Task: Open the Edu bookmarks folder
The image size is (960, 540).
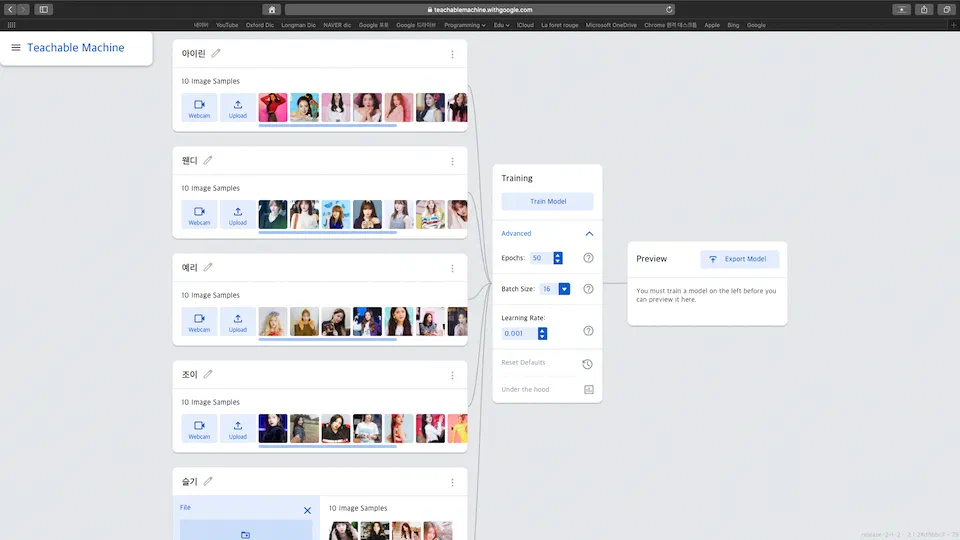Action: pos(500,25)
